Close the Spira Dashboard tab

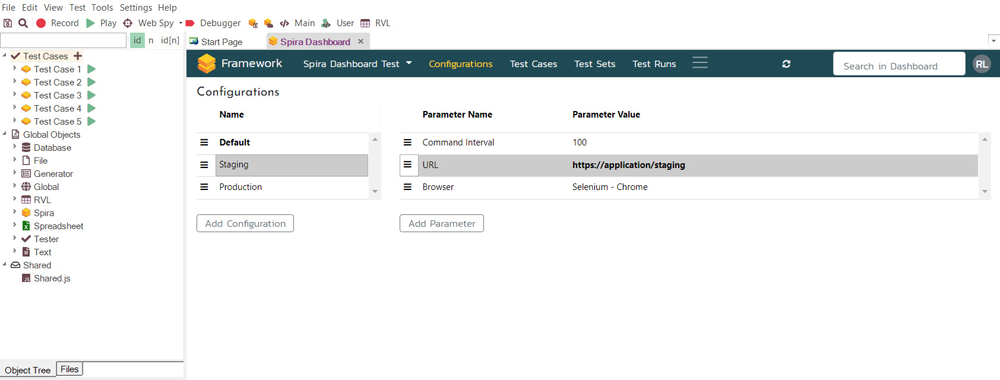pos(360,41)
